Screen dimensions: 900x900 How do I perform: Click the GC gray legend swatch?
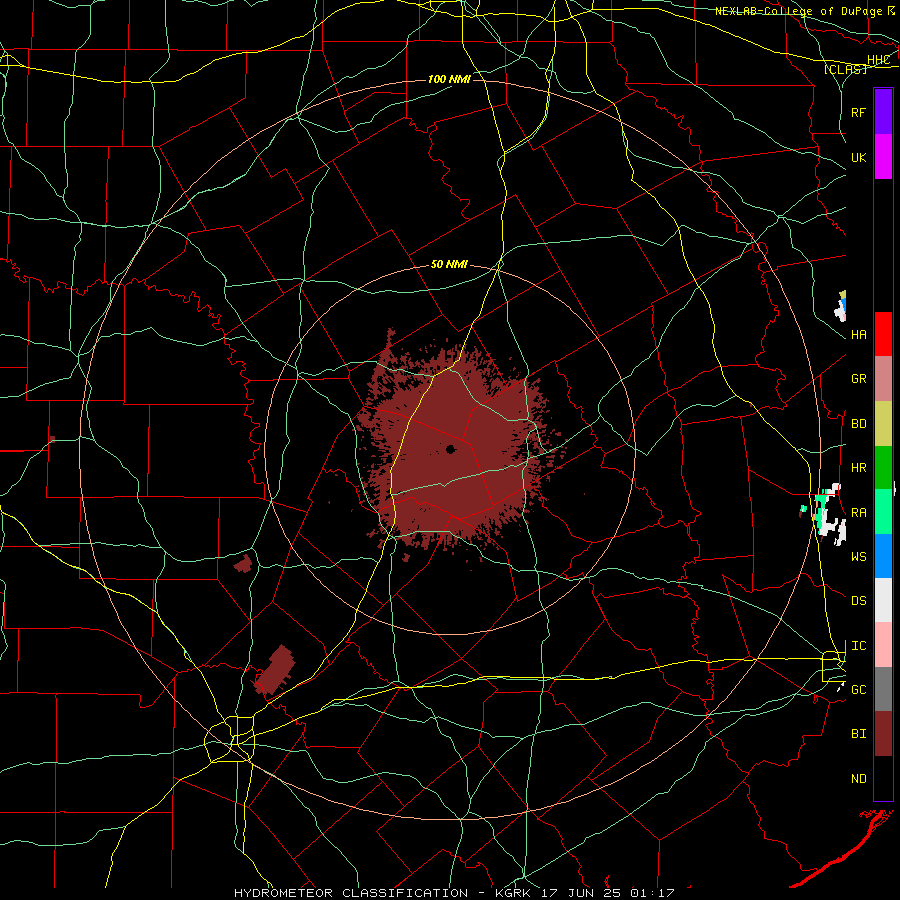coord(883,689)
